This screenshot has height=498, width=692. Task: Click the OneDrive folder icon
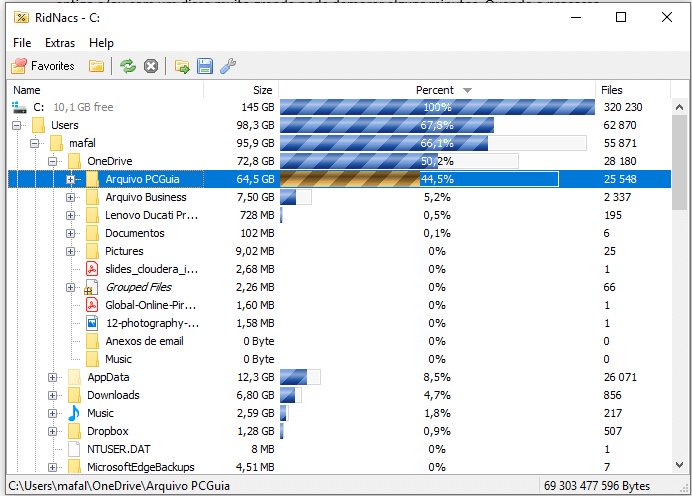pyautogui.click(x=75, y=161)
